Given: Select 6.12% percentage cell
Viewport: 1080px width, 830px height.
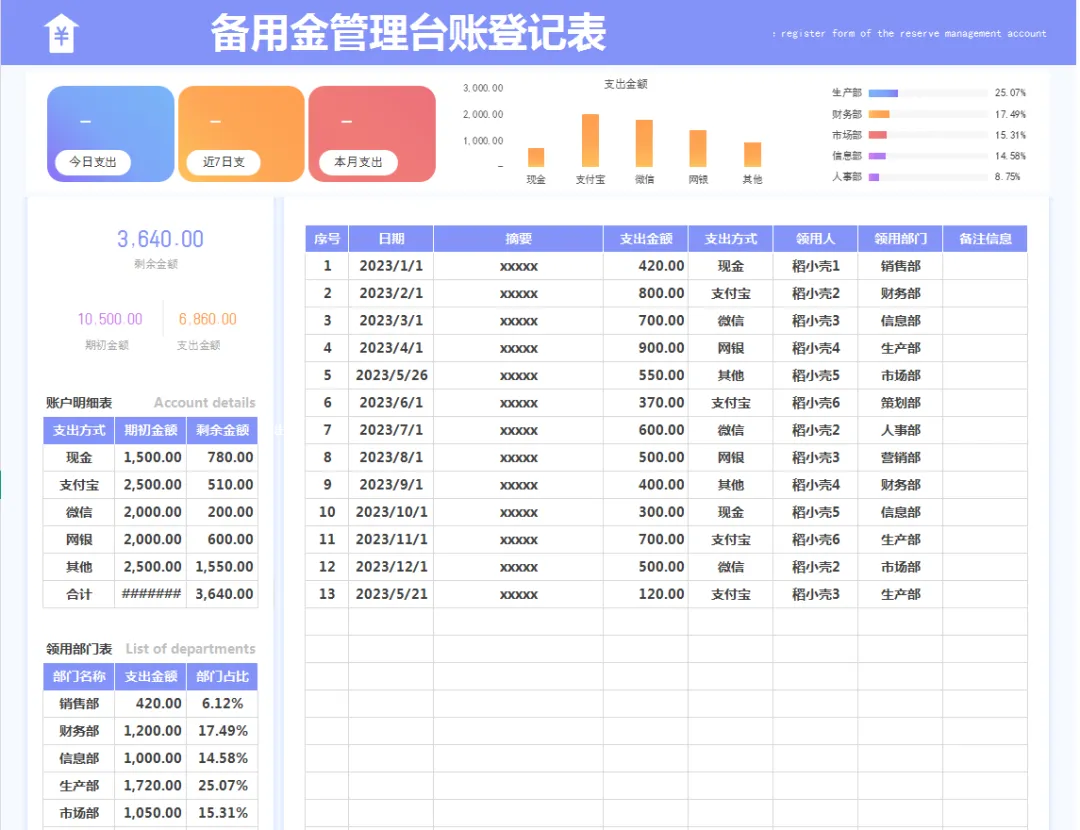Looking at the screenshot, I should 222,703.
